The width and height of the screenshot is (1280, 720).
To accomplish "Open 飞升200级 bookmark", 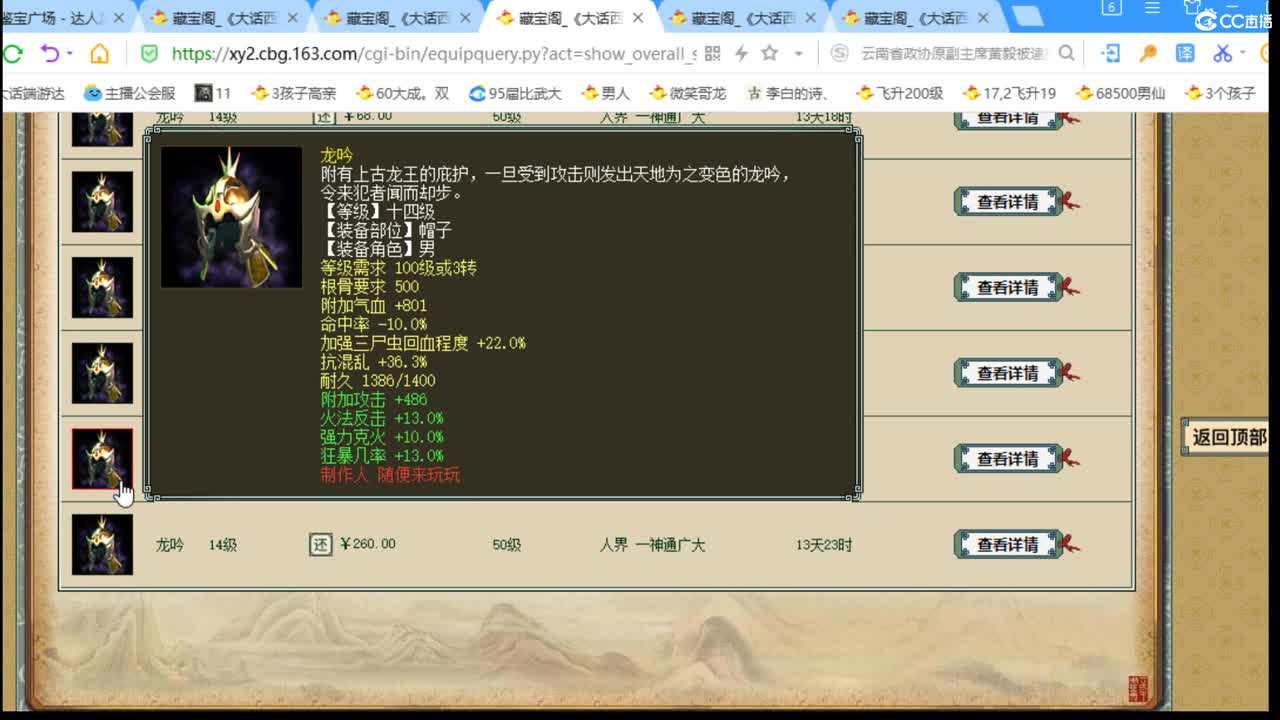I will click(x=900, y=93).
